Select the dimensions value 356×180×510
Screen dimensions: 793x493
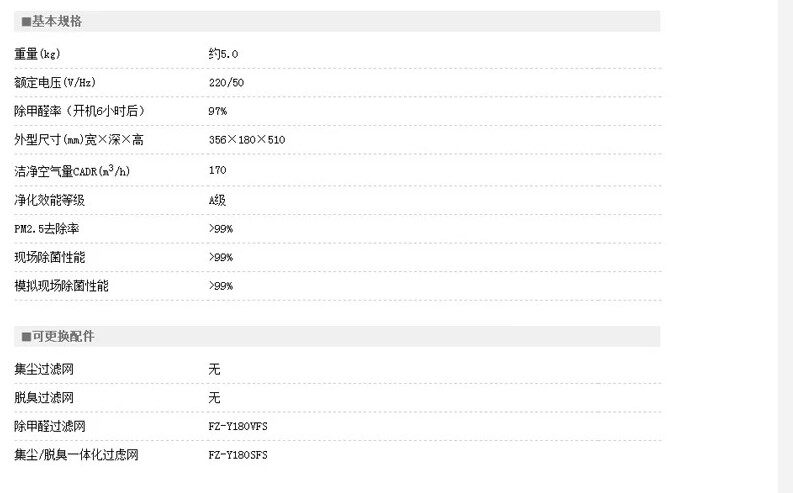click(247, 140)
